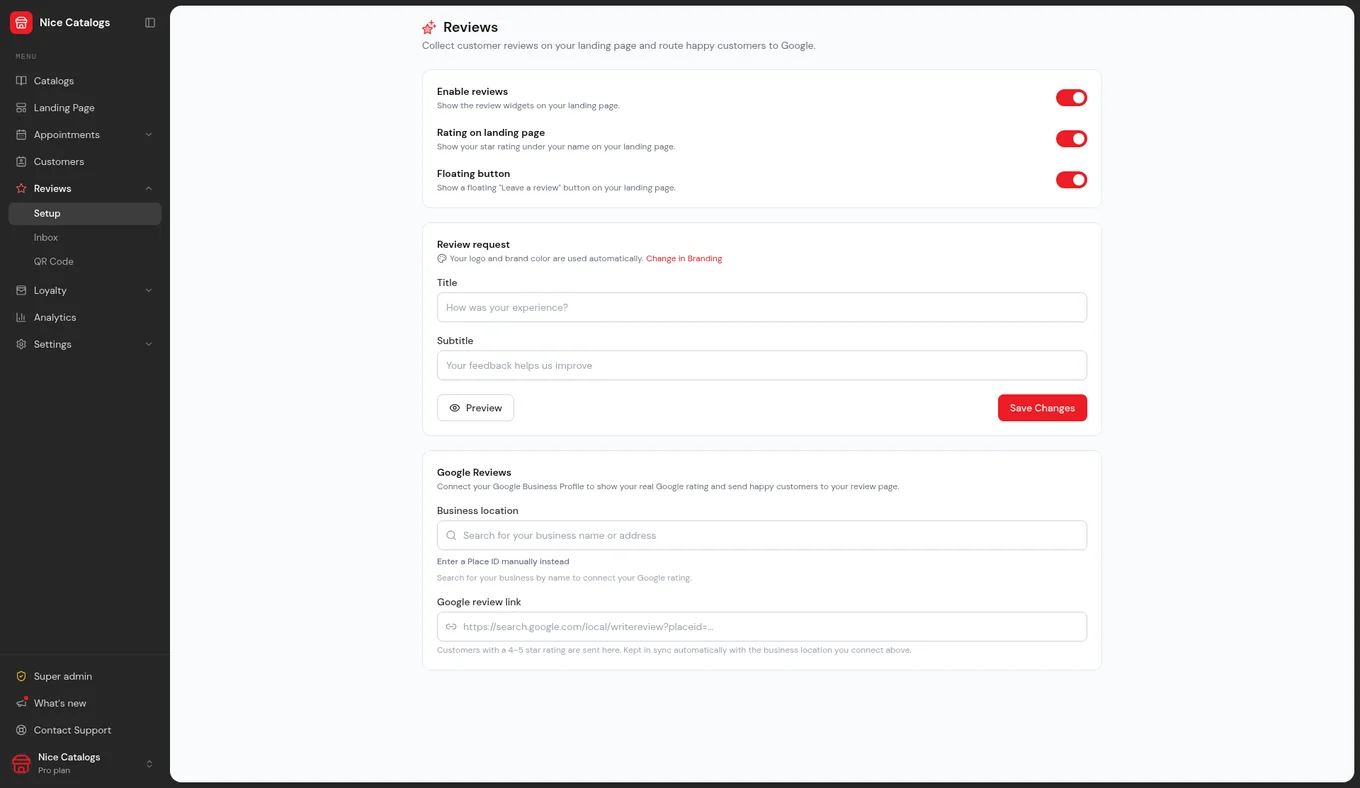The height and width of the screenshot is (788, 1360).
Task: Click the Landing Page layout icon
Action: coord(21,108)
